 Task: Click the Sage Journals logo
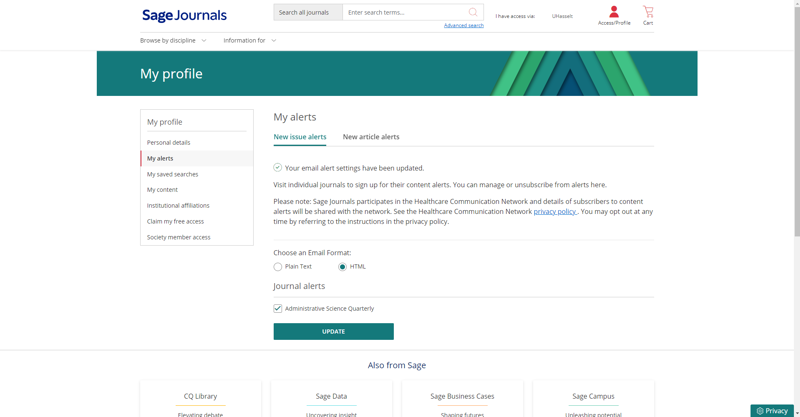[x=184, y=16]
